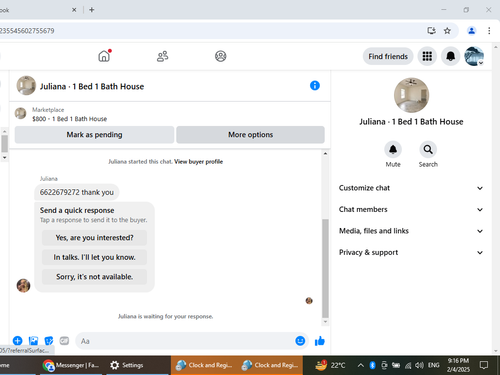Attach a photo with the image icon
The image size is (500, 375).
point(33,341)
